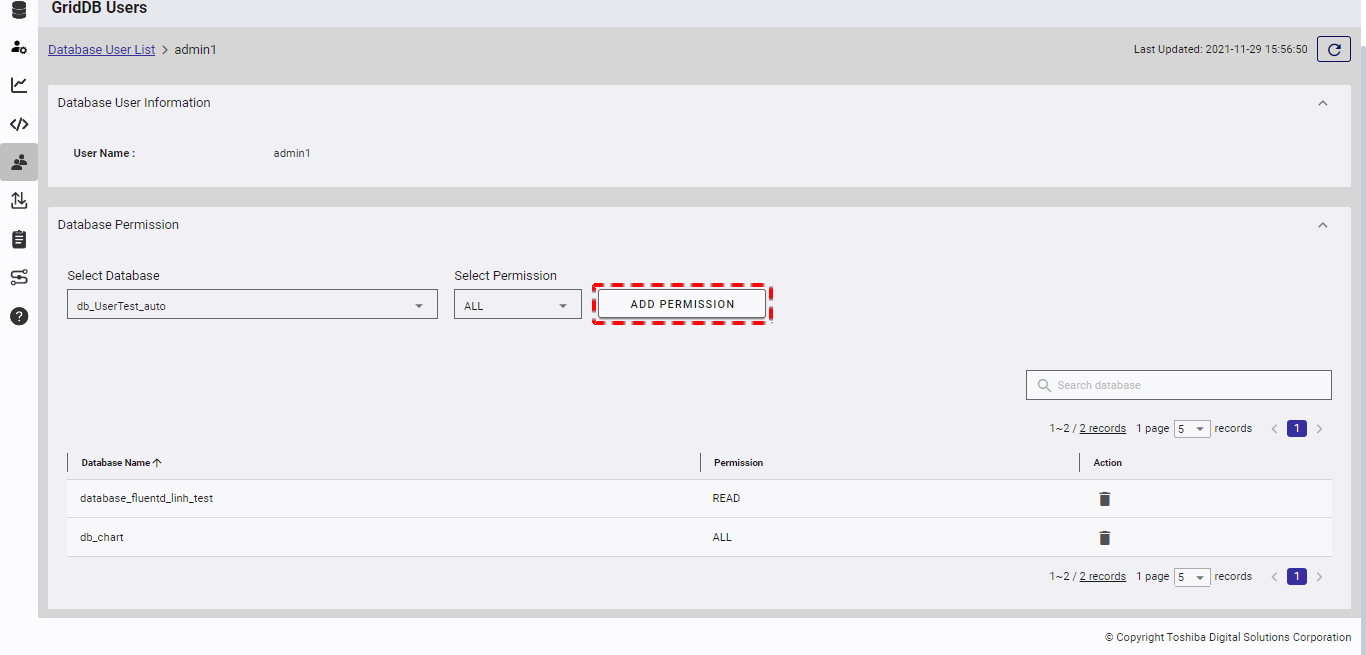Click the magnifier icon in the search box
Viewport: 1366px width, 655px height.
click(1045, 385)
